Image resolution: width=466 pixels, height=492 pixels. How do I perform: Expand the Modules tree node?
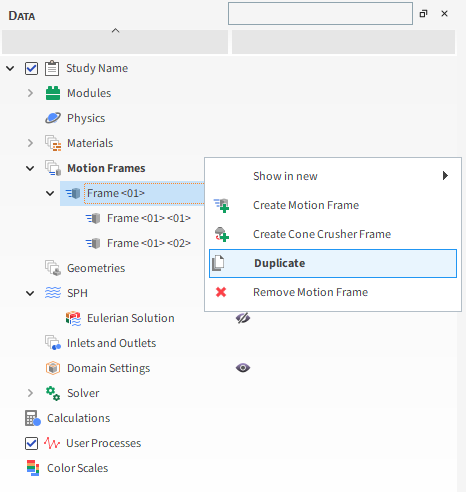[30, 93]
